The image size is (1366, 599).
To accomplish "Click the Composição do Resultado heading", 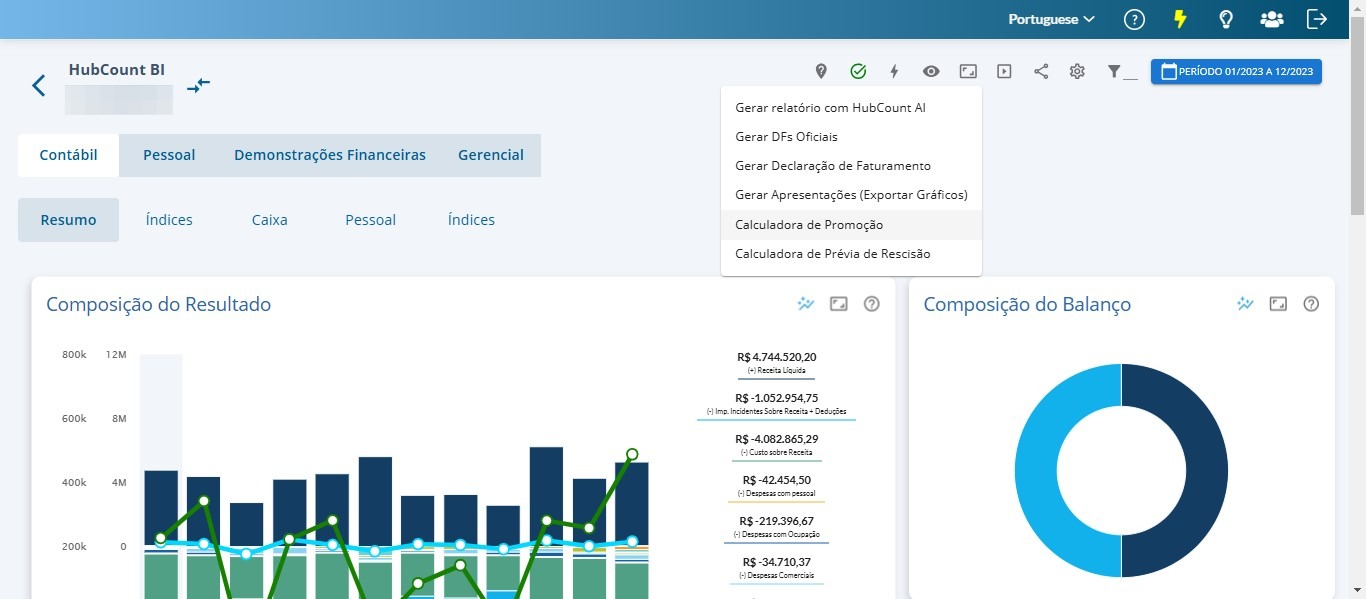I will (159, 304).
